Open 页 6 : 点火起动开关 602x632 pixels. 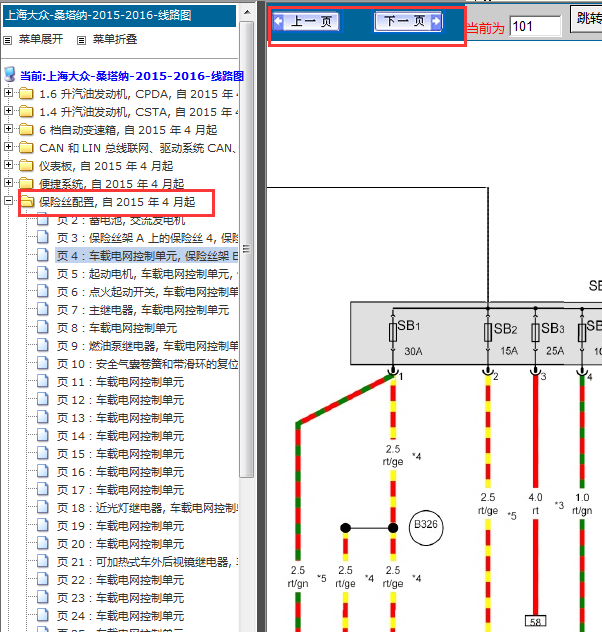[x=147, y=292]
